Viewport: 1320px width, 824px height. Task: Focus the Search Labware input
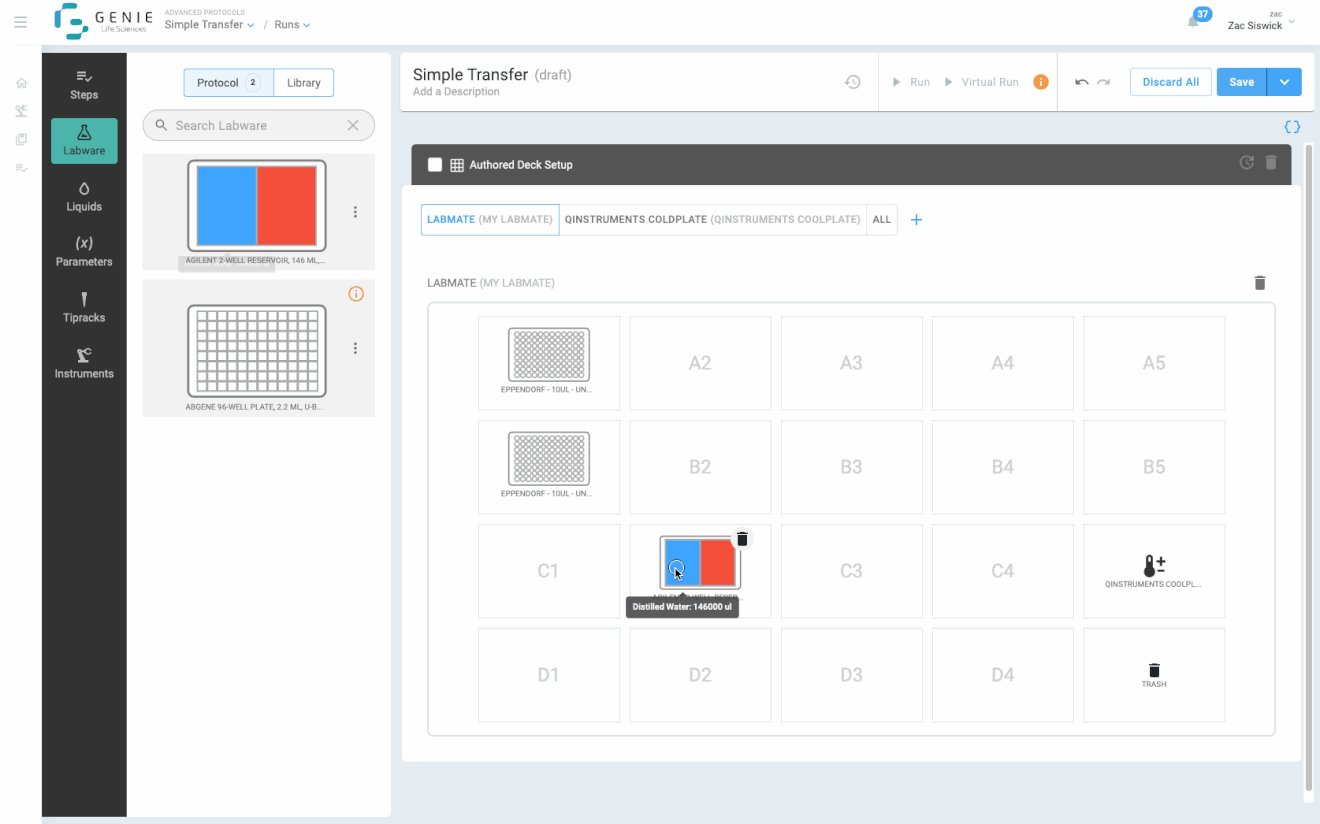pos(259,125)
